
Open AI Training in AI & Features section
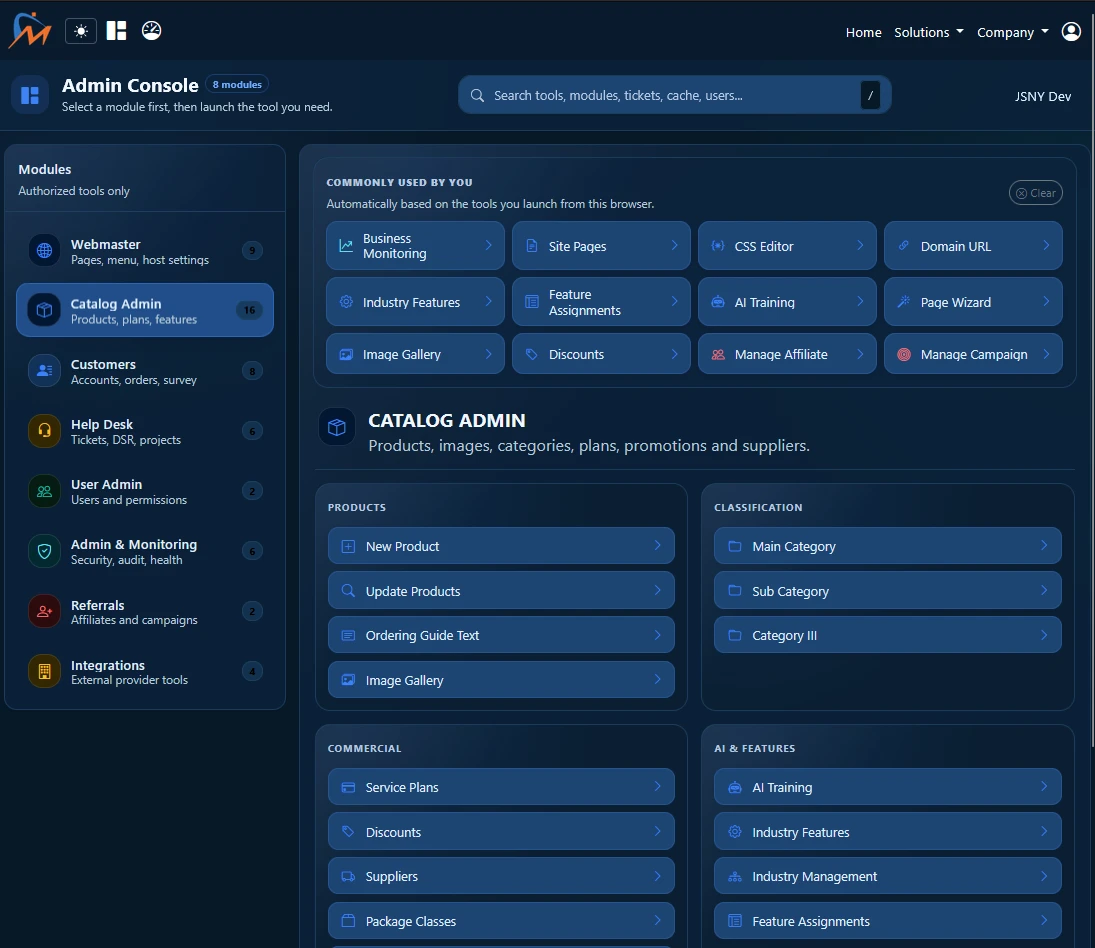[888, 787]
